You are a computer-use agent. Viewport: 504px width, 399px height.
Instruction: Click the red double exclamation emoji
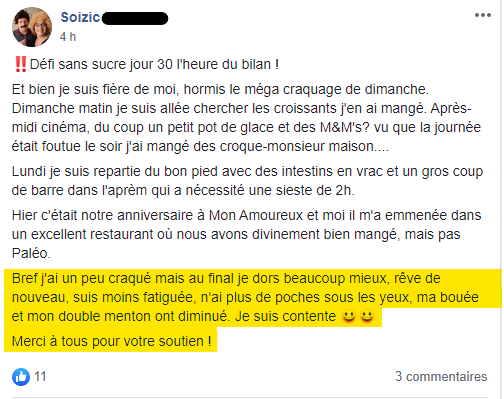click(x=21, y=64)
